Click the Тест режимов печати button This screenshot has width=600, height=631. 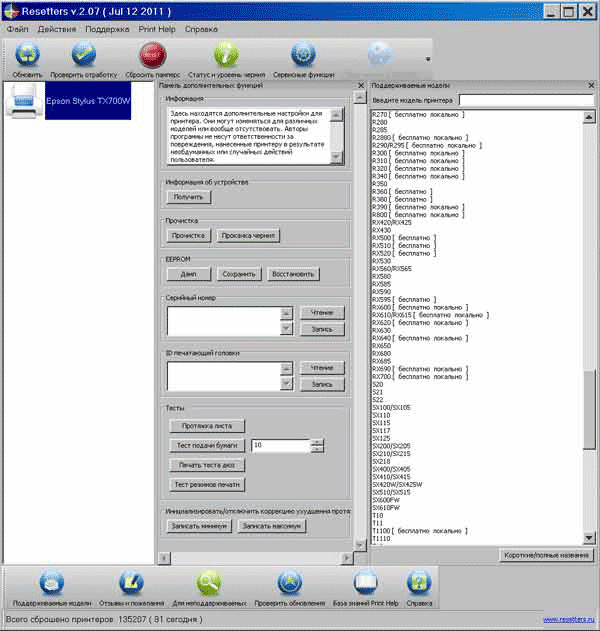pos(207,485)
